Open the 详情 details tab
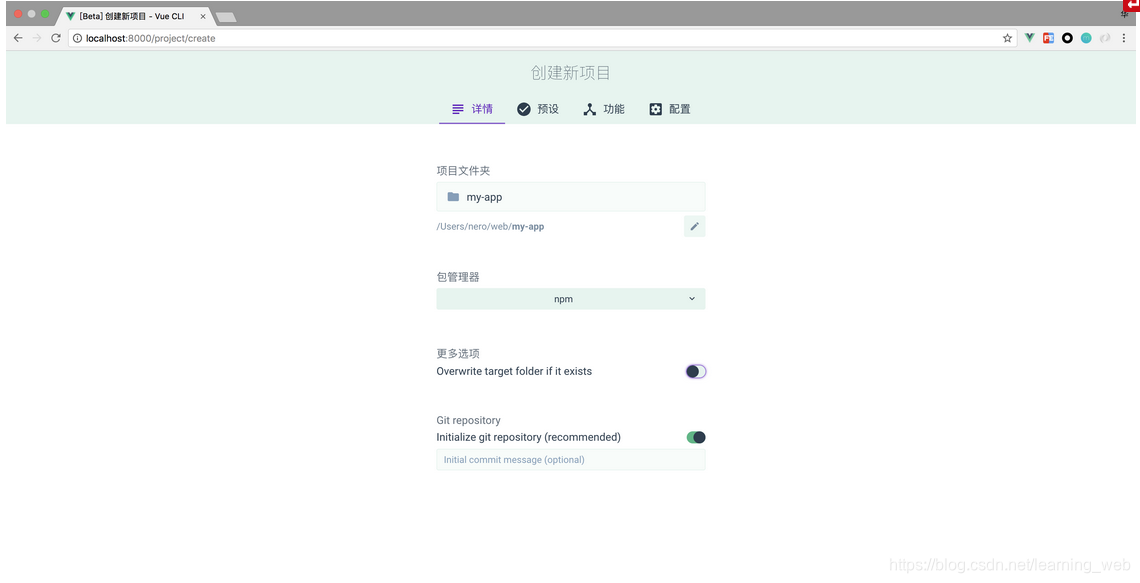The image size is (1140, 583). (472, 109)
